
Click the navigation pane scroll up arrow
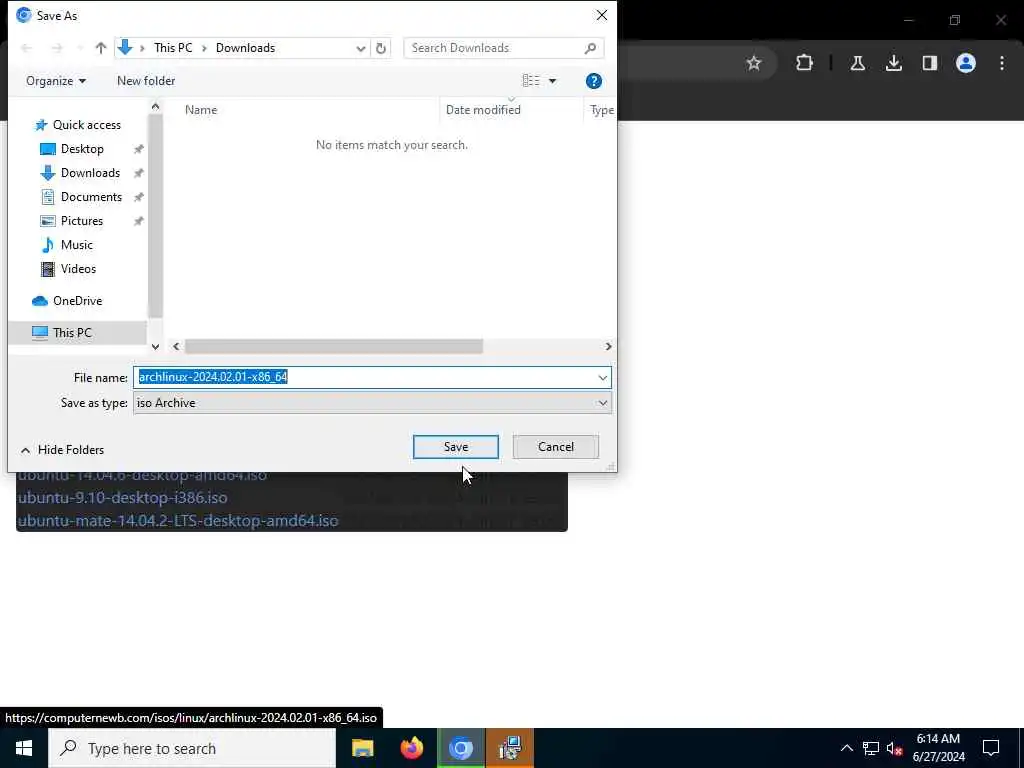pyautogui.click(x=155, y=106)
